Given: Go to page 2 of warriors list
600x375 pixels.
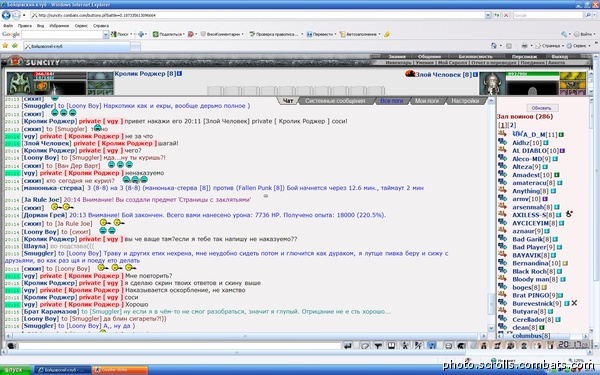Looking at the screenshot, I should click(512, 125).
